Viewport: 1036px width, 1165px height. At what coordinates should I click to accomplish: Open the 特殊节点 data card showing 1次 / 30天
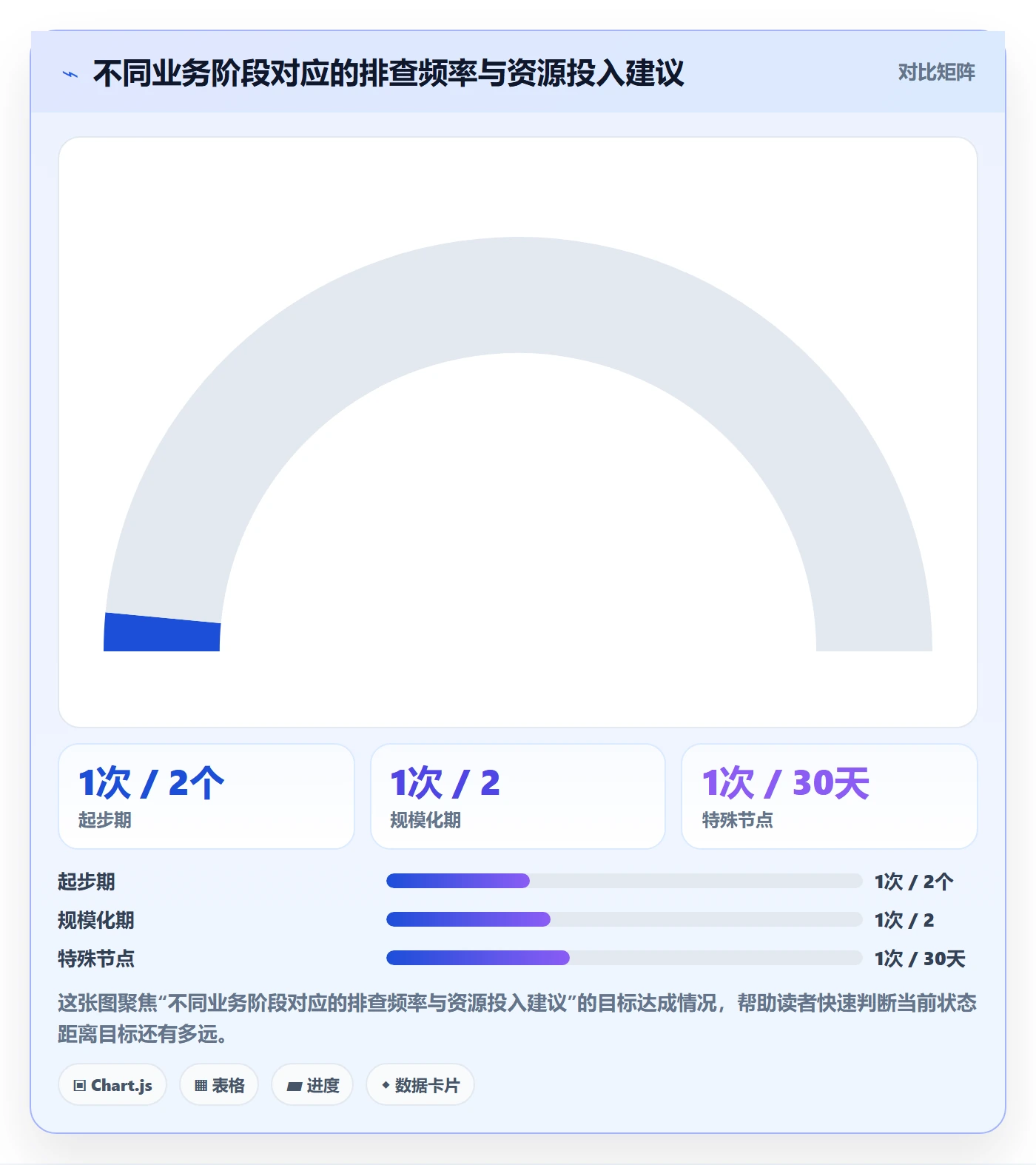point(830,796)
